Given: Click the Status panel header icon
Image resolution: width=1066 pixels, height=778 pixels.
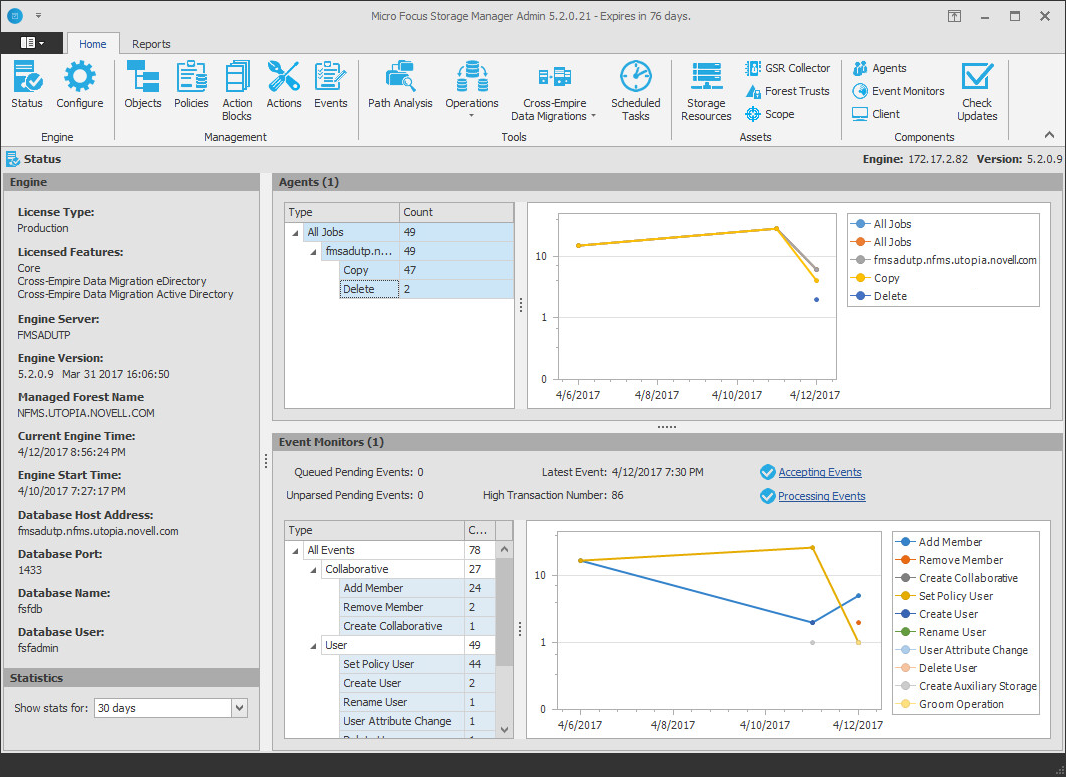Looking at the screenshot, I should [13, 159].
